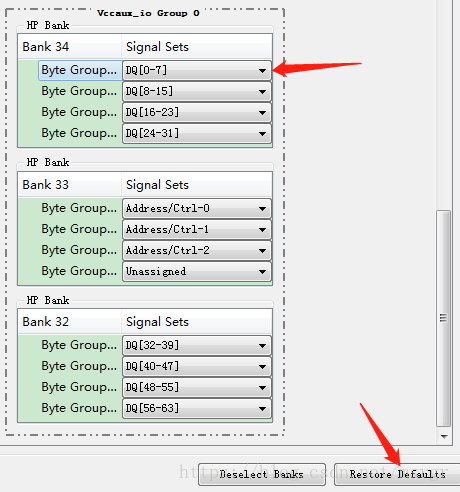Select the Byte Group row for DQ[16-23]
Image resolution: width=460 pixels, height=492 pixels.
pos(80,112)
